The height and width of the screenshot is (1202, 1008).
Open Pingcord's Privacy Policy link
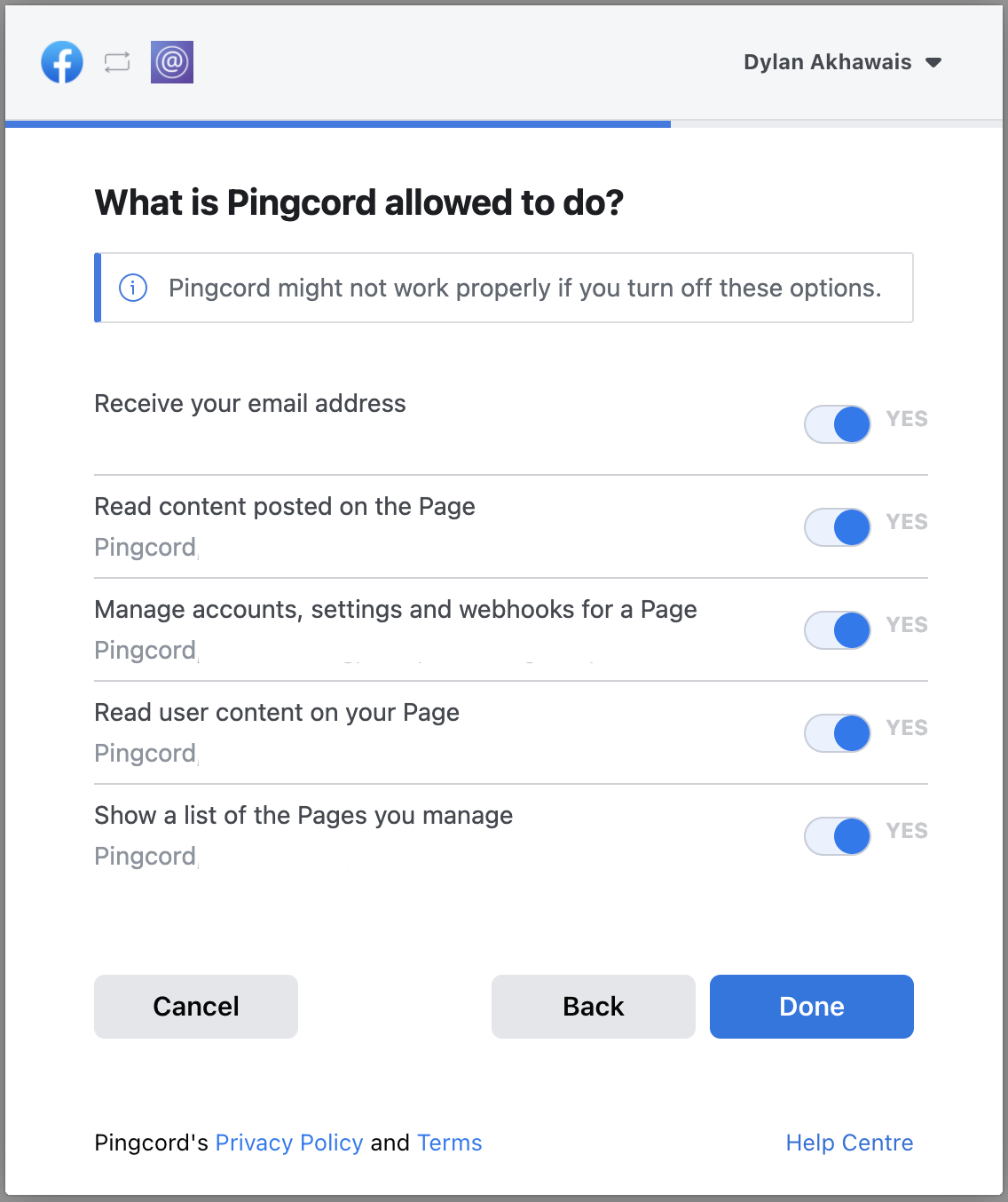pos(289,1143)
